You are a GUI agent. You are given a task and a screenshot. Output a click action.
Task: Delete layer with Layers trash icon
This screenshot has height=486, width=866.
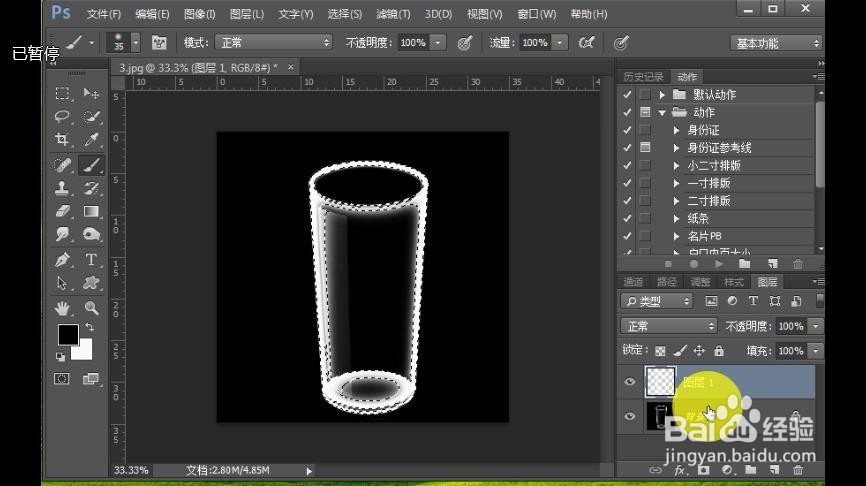point(798,470)
